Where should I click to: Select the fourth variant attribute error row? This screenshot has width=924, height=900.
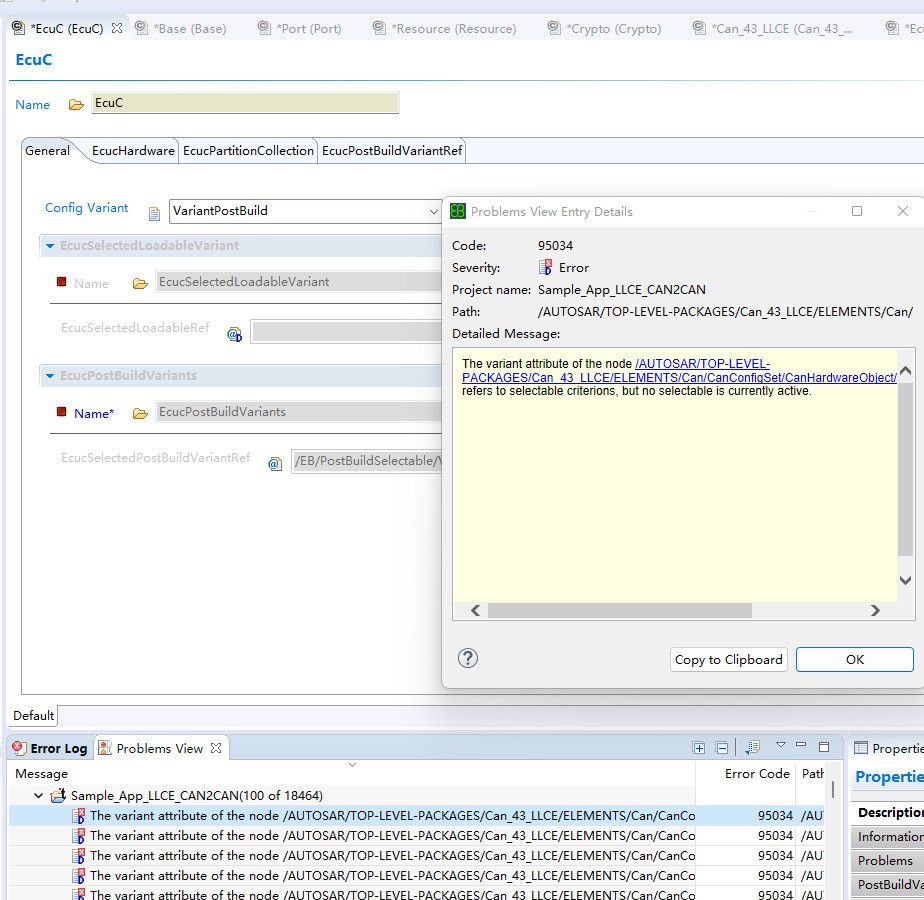pos(417,875)
